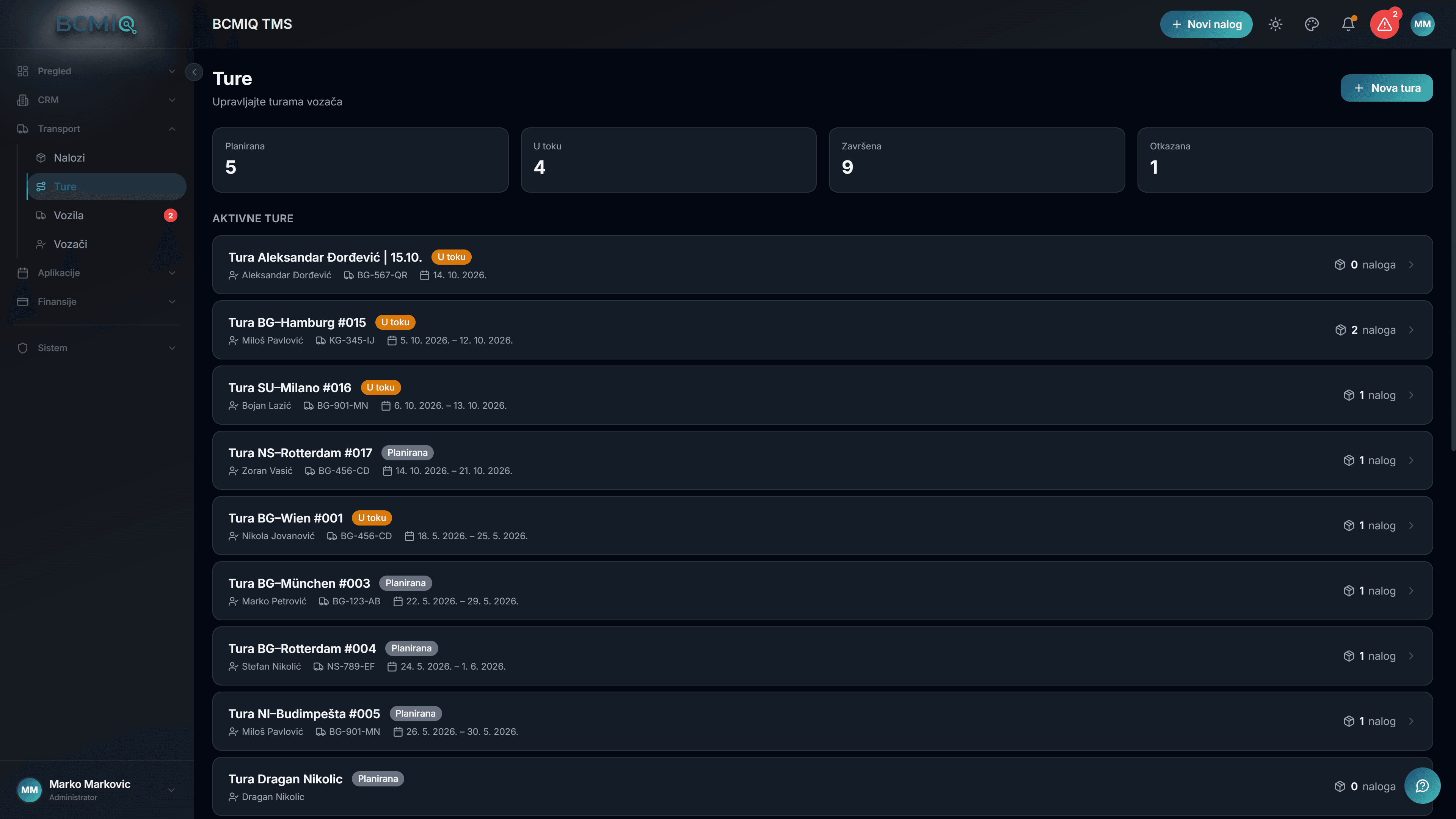Click the Sistem shield icon
Image resolution: width=1456 pixels, height=819 pixels.
(x=23, y=348)
